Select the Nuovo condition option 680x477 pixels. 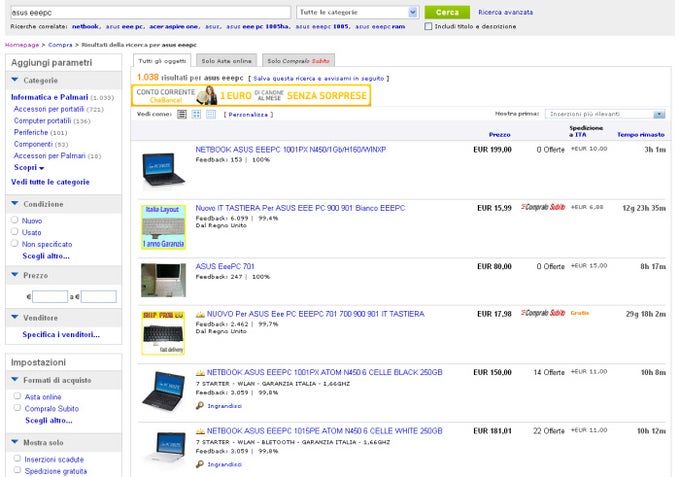(x=15, y=220)
